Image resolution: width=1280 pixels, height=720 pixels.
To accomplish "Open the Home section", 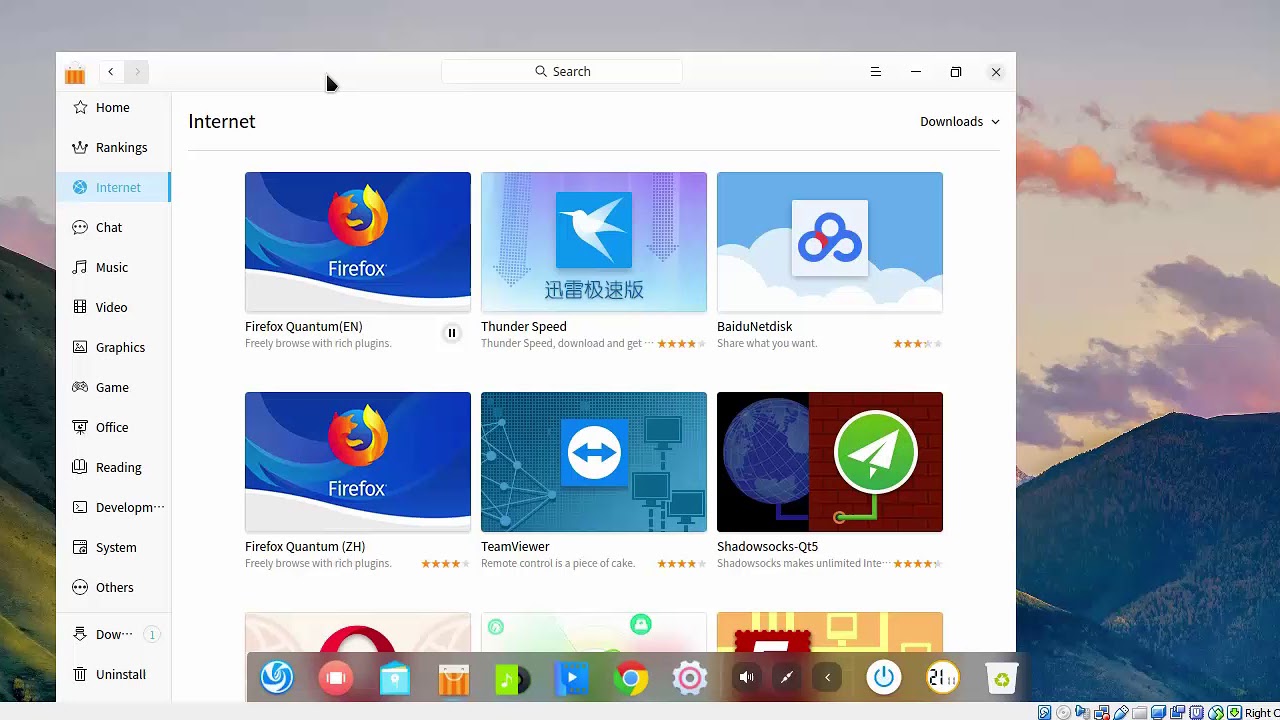I will (113, 107).
